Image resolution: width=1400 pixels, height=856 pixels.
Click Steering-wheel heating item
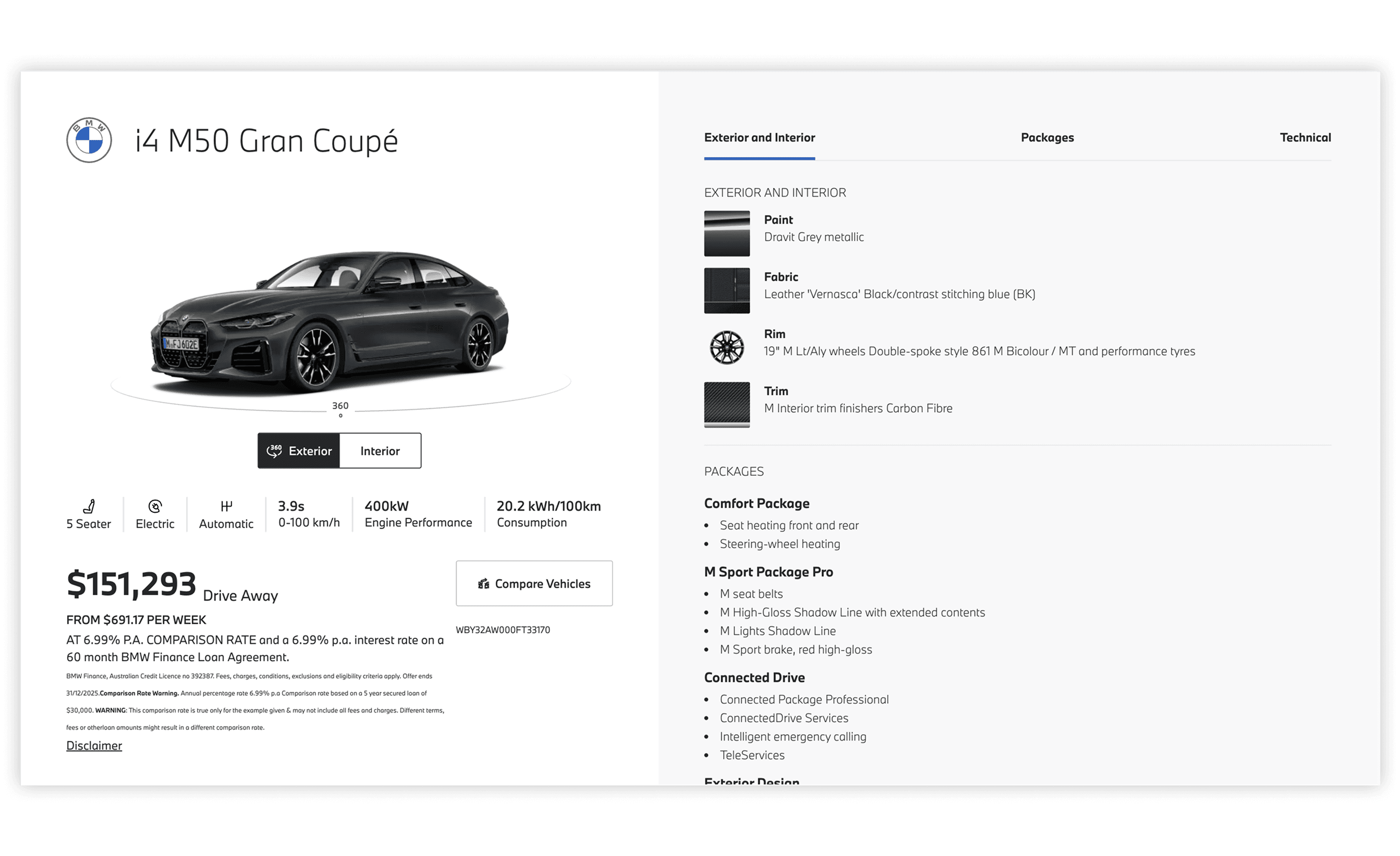point(780,544)
